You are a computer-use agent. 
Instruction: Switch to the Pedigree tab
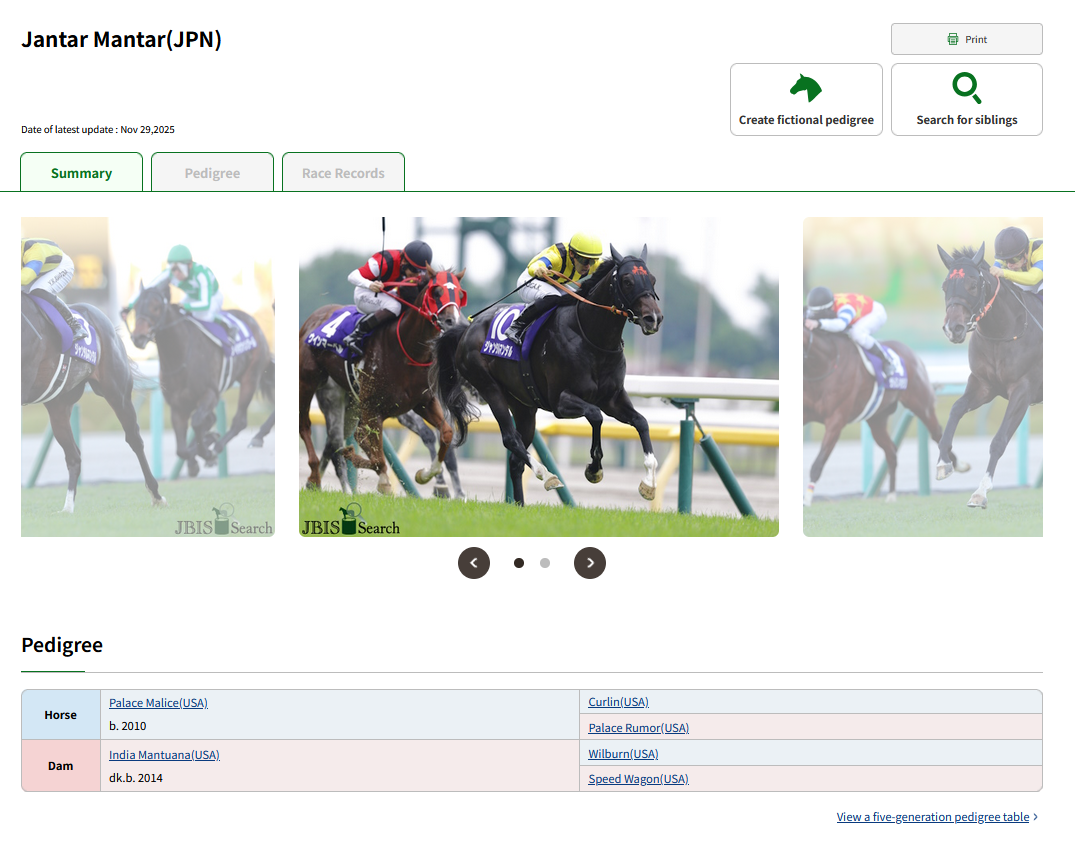coord(213,172)
